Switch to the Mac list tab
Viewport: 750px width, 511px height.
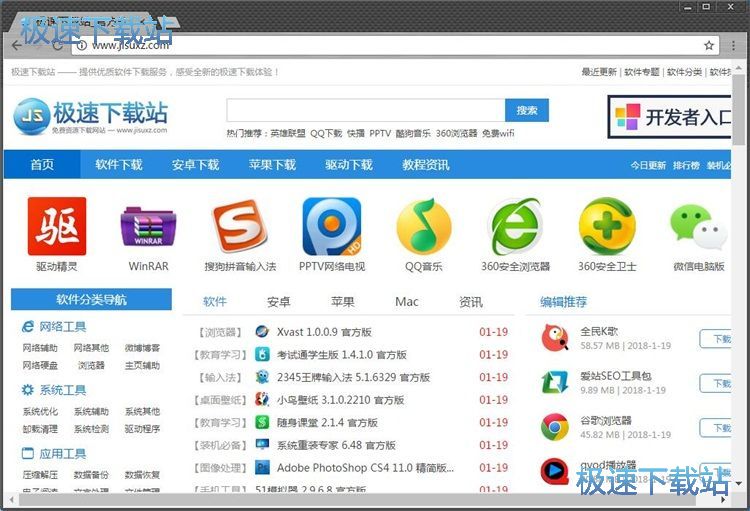pos(407,301)
